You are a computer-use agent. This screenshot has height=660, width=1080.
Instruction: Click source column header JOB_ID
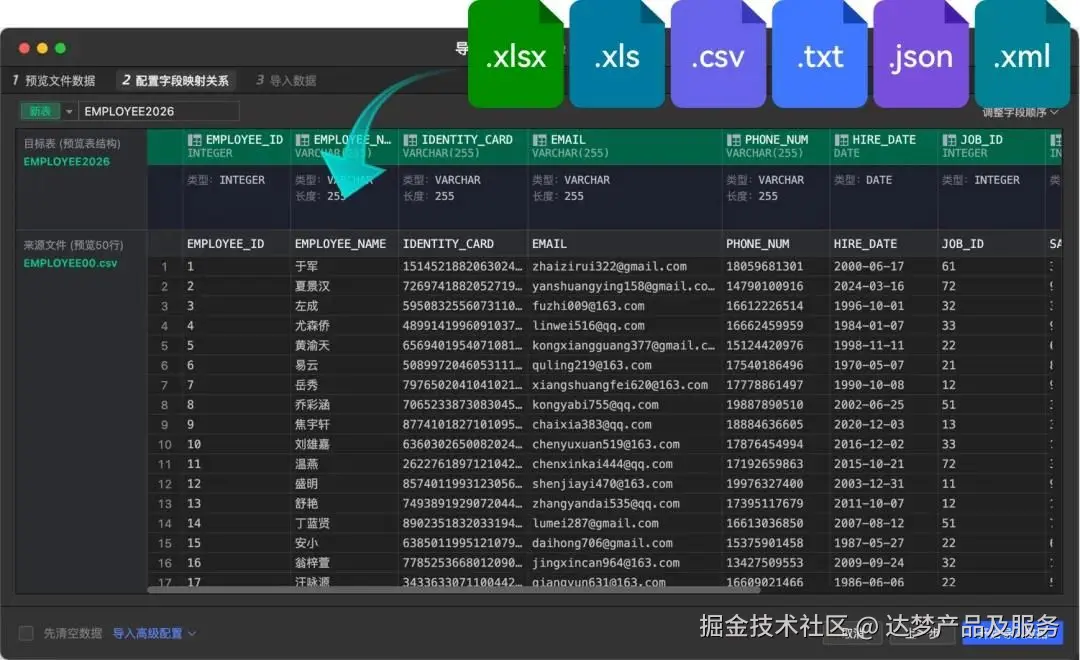click(x=962, y=244)
